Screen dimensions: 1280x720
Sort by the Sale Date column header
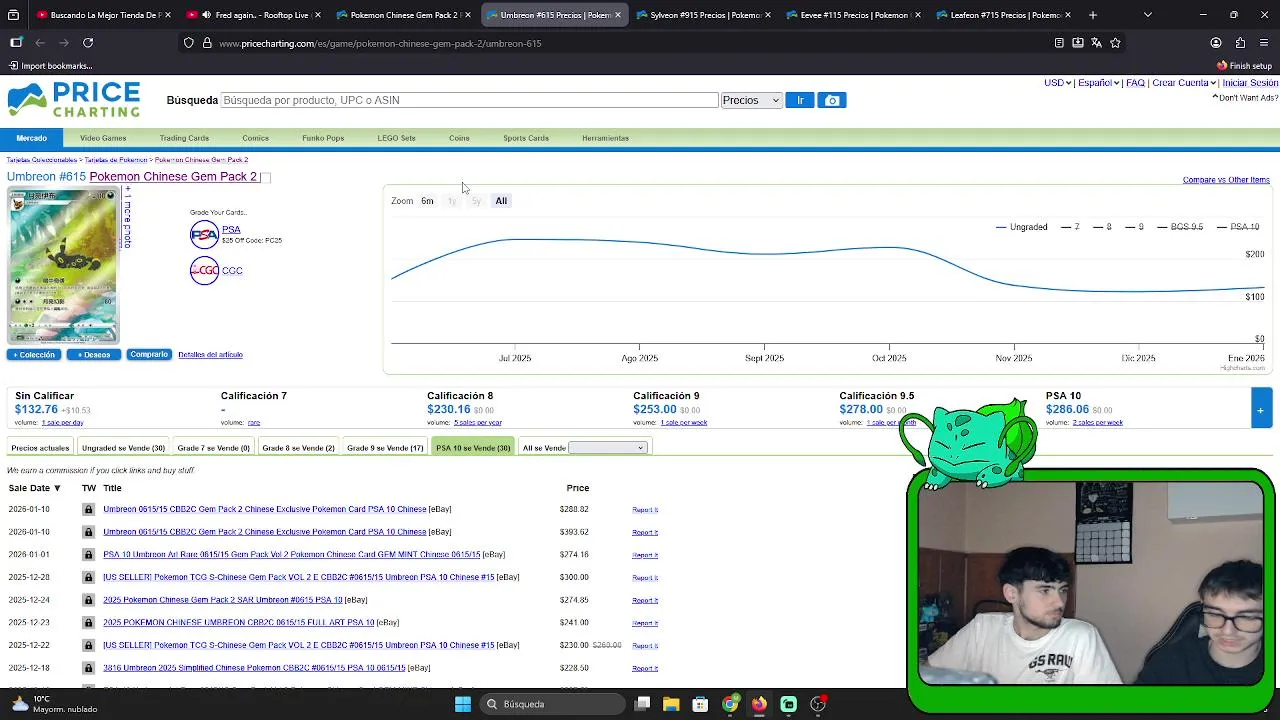[35, 488]
